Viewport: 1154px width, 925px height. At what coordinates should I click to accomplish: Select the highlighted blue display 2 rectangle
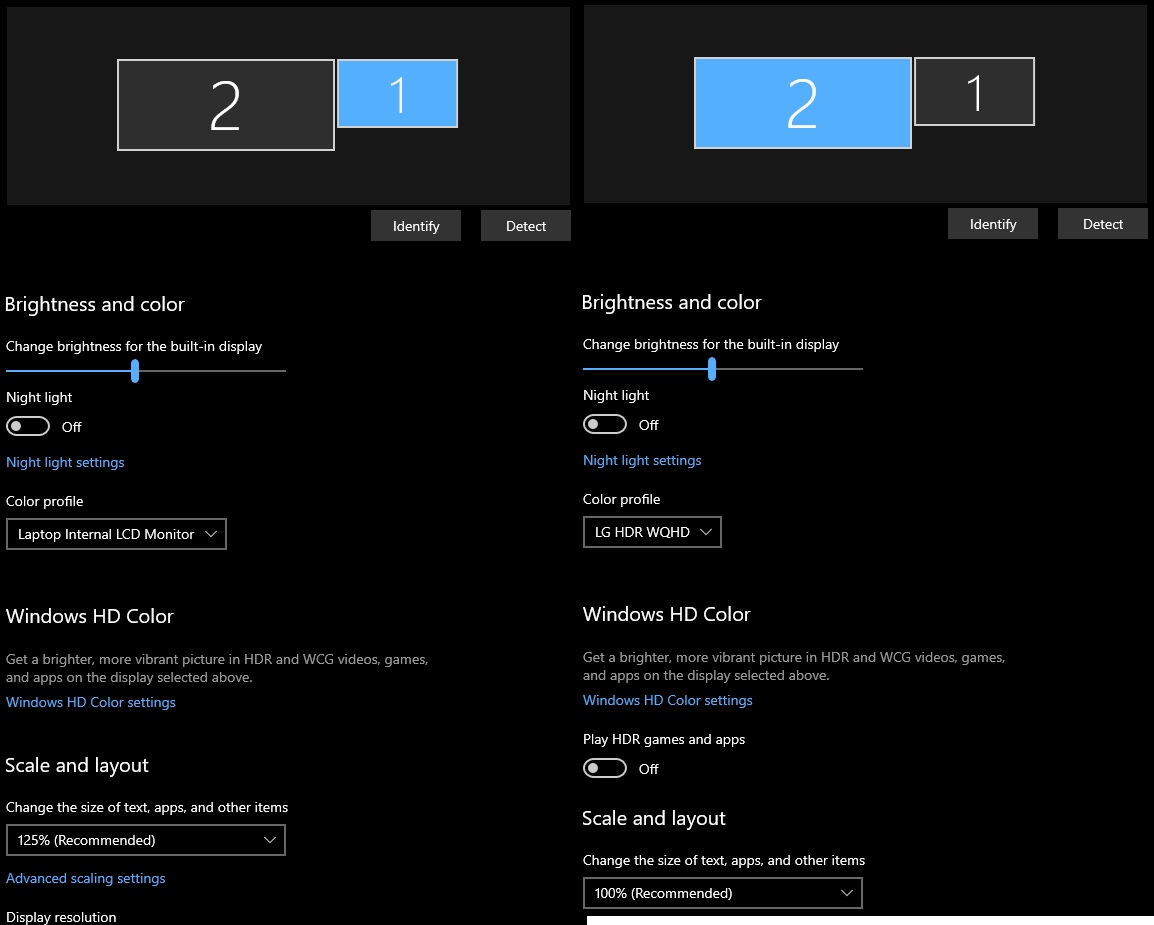pos(802,103)
